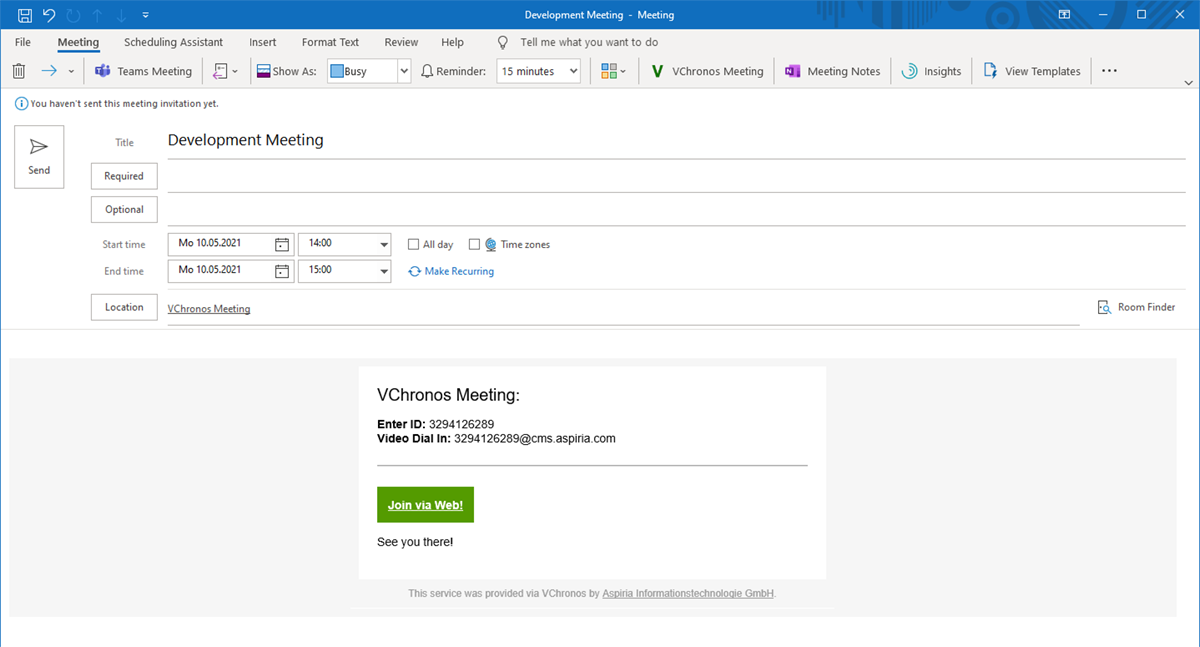
Task: Open the File menu
Action: [x=23, y=43]
